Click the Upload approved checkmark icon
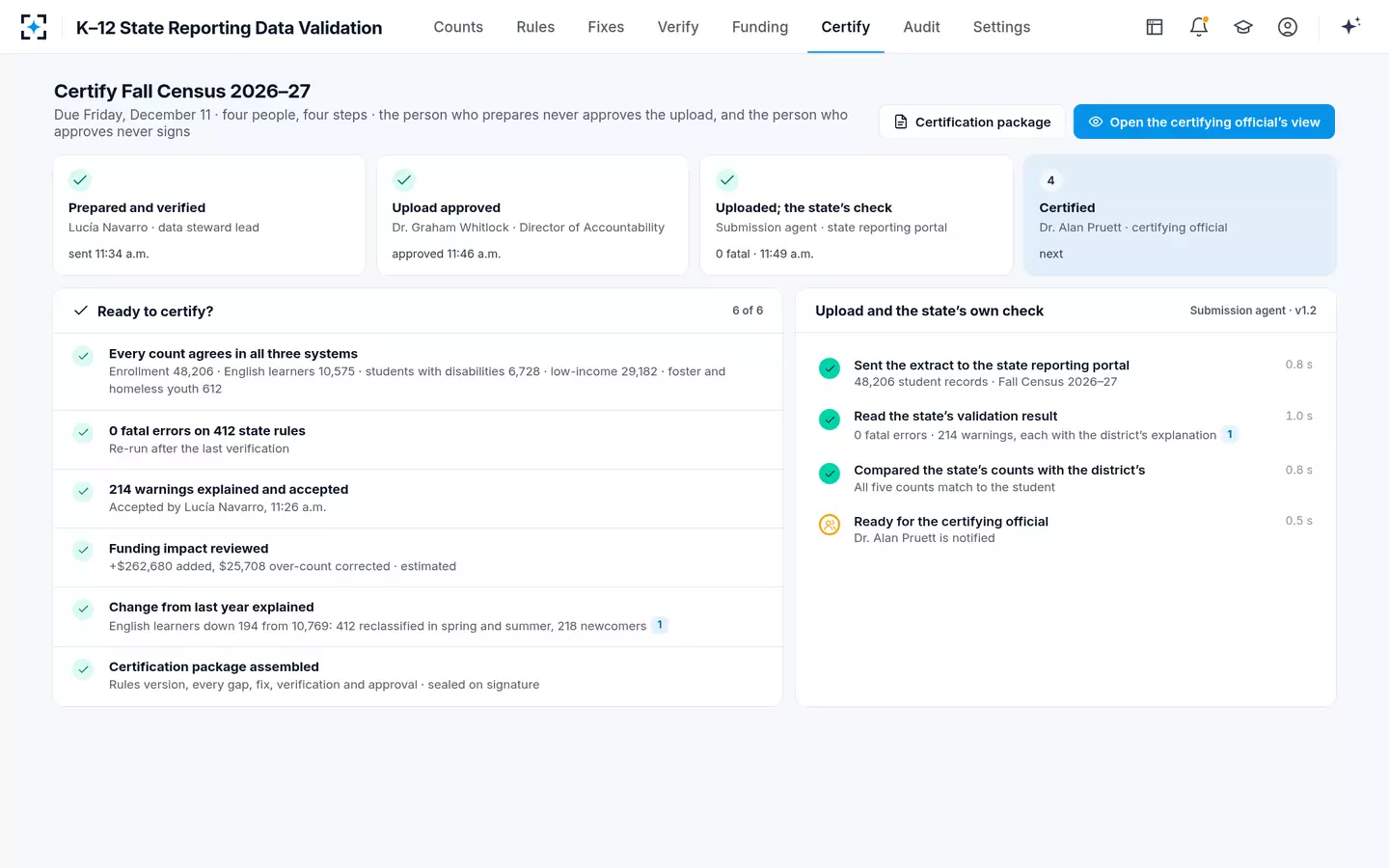This screenshot has height=868, width=1389. (404, 179)
